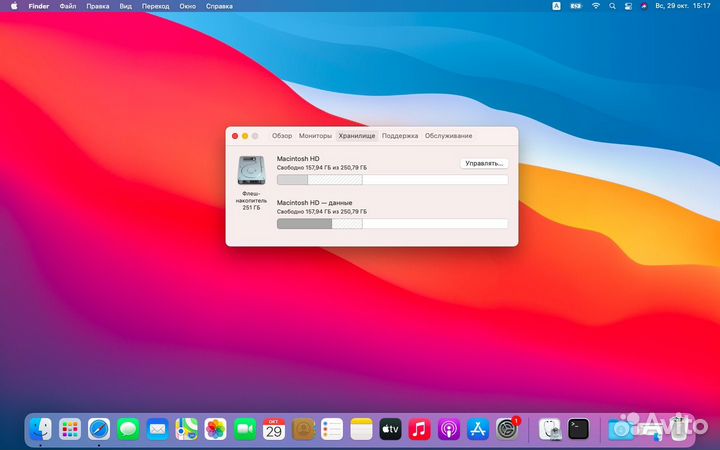
Task: Minimize the storage window
Action: pyautogui.click(x=245, y=136)
